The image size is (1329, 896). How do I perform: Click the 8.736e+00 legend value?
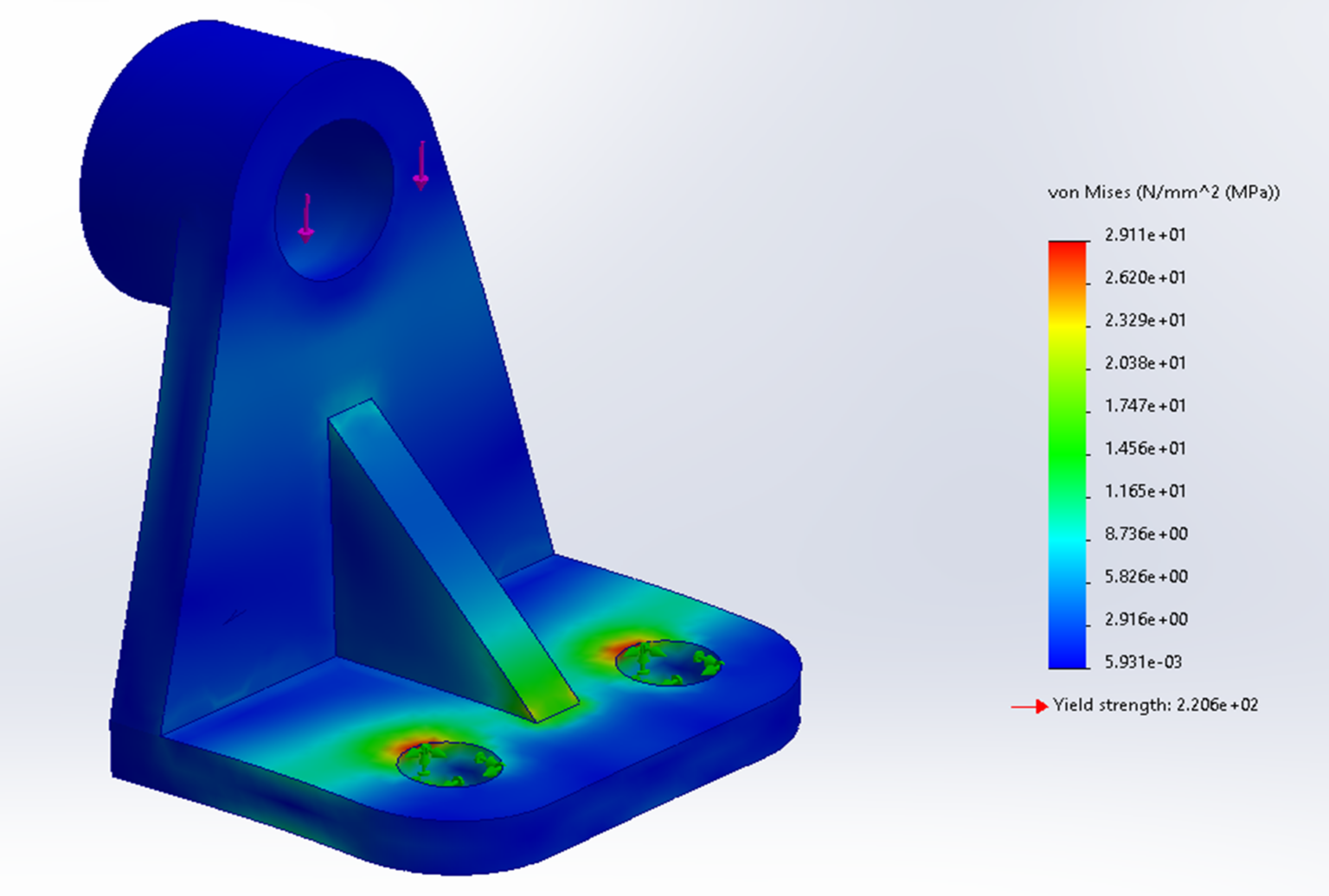(1144, 534)
